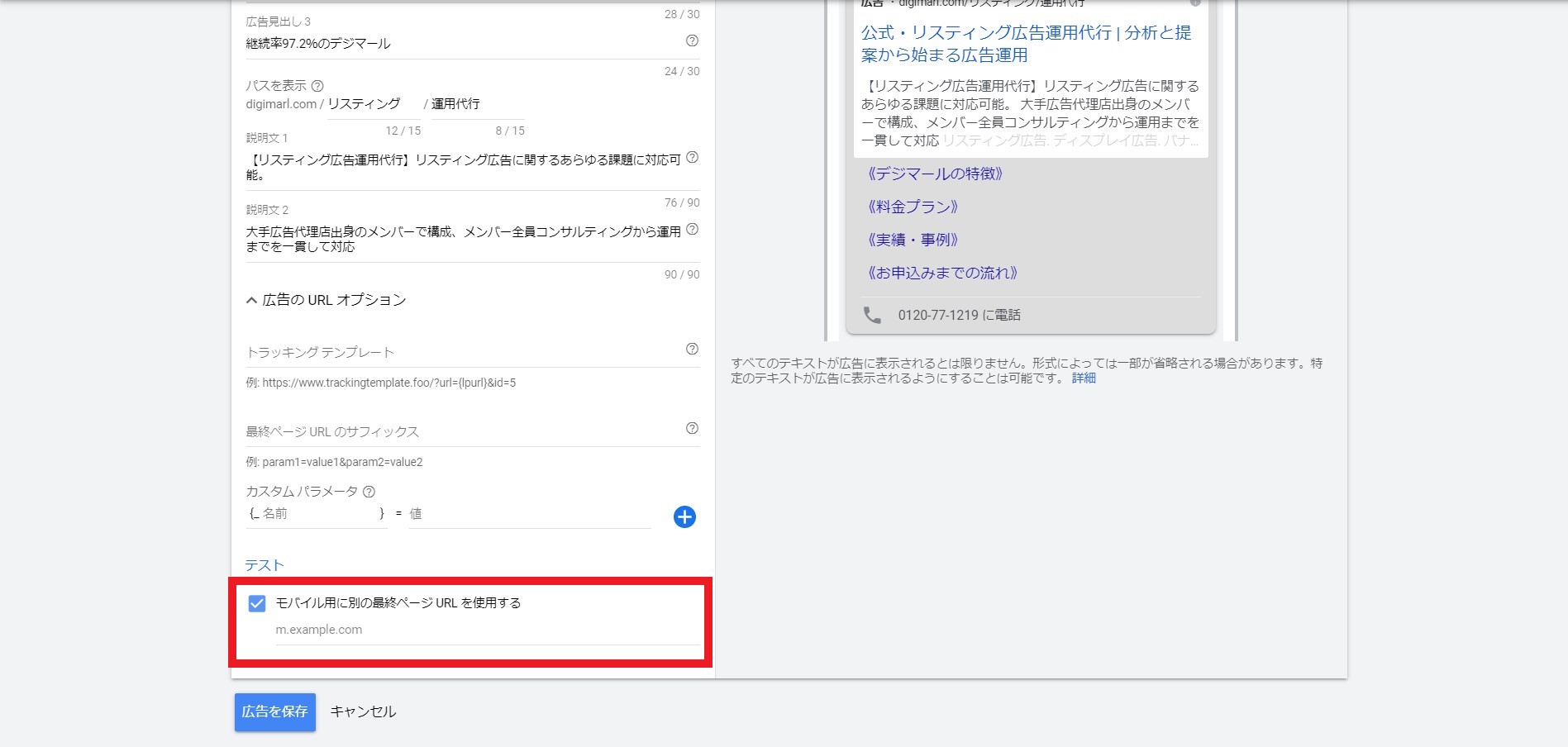Screen dimensions: 1568x747
Task: Click ad description text in preview
Action: [1030, 113]
